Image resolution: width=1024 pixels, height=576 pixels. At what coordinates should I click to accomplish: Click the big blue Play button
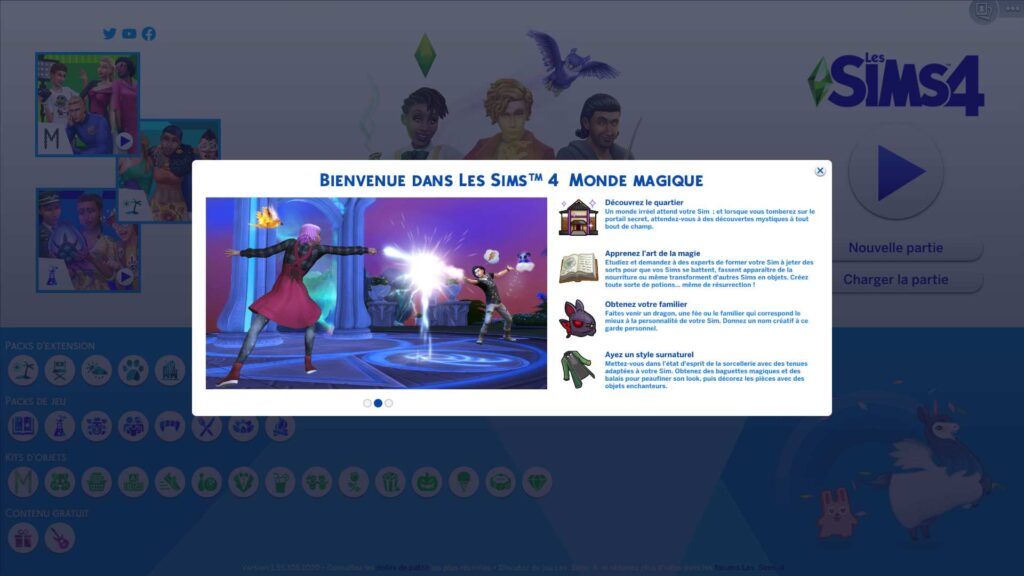(x=895, y=172)
